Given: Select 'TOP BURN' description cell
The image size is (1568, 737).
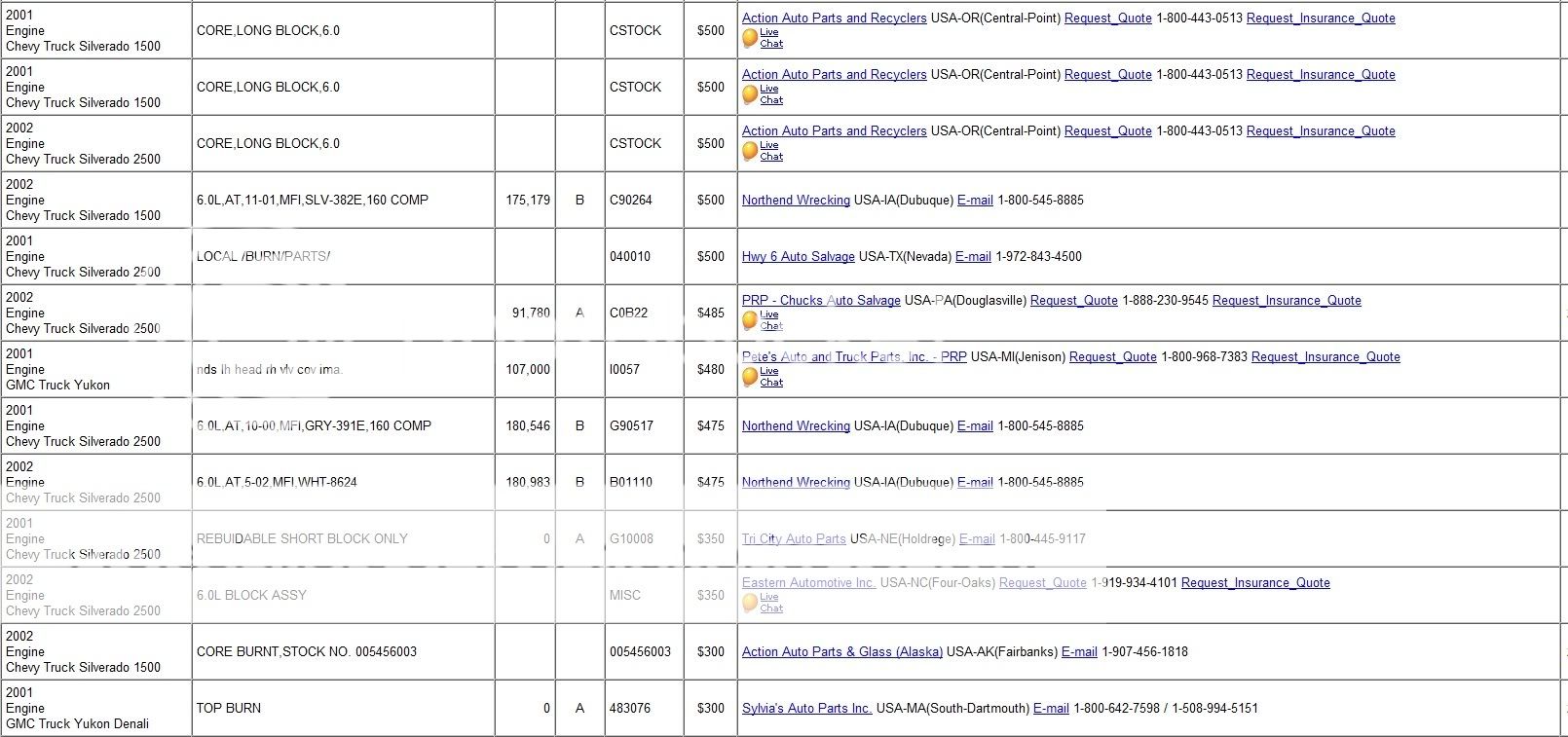Looking at the screenshot, I should coord(343,708).
